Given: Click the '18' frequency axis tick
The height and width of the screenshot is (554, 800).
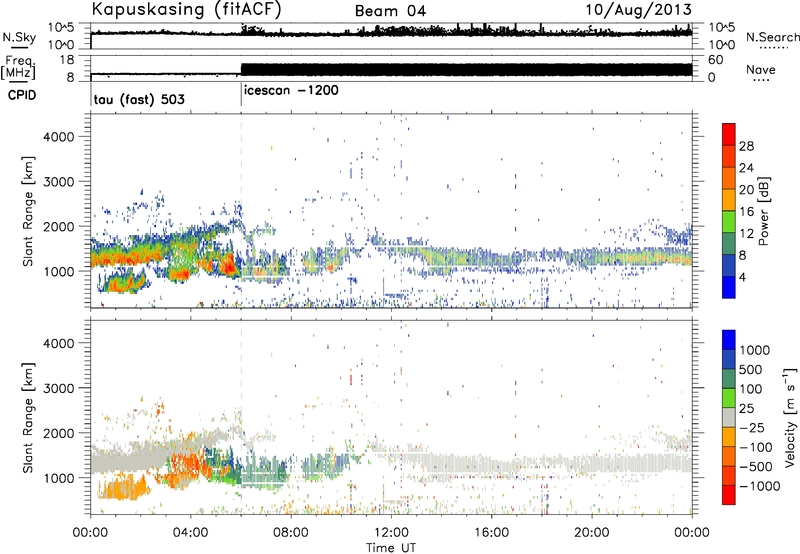Looking at the screenshot, I should (67, 60).
